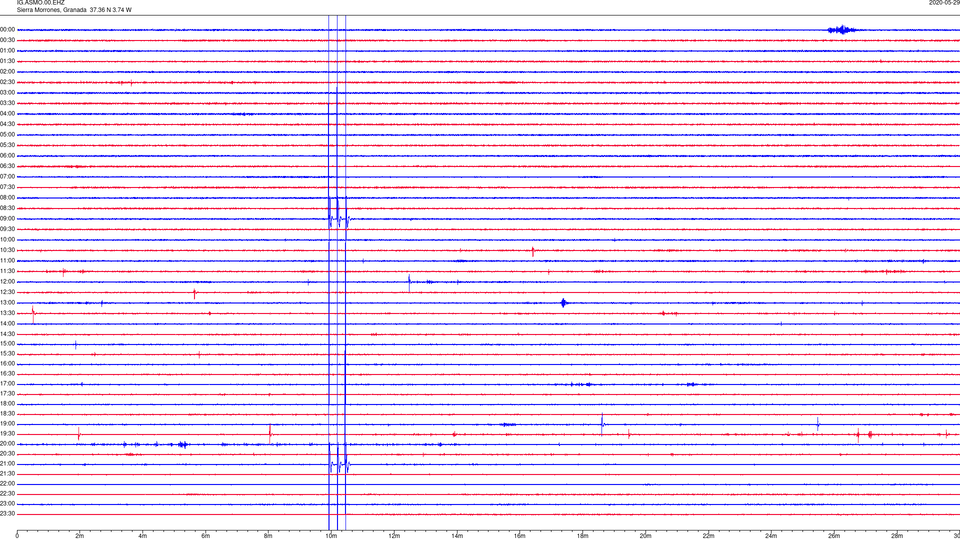Select the 16:00 trace time label
960x540 pixels.
[x=8, y=363]
